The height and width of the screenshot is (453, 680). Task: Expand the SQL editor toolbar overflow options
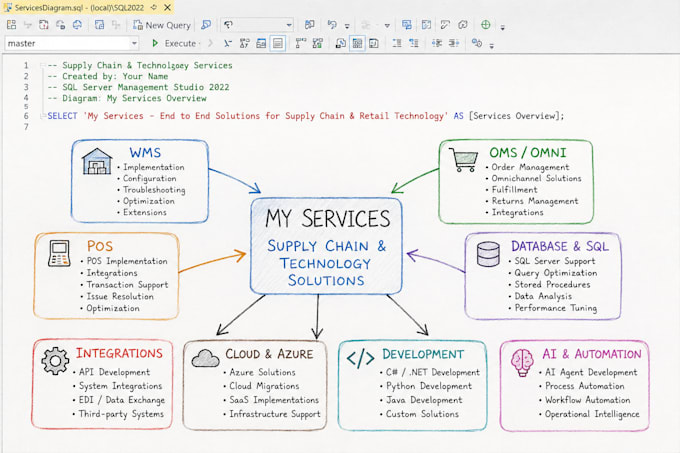(491, 46)
